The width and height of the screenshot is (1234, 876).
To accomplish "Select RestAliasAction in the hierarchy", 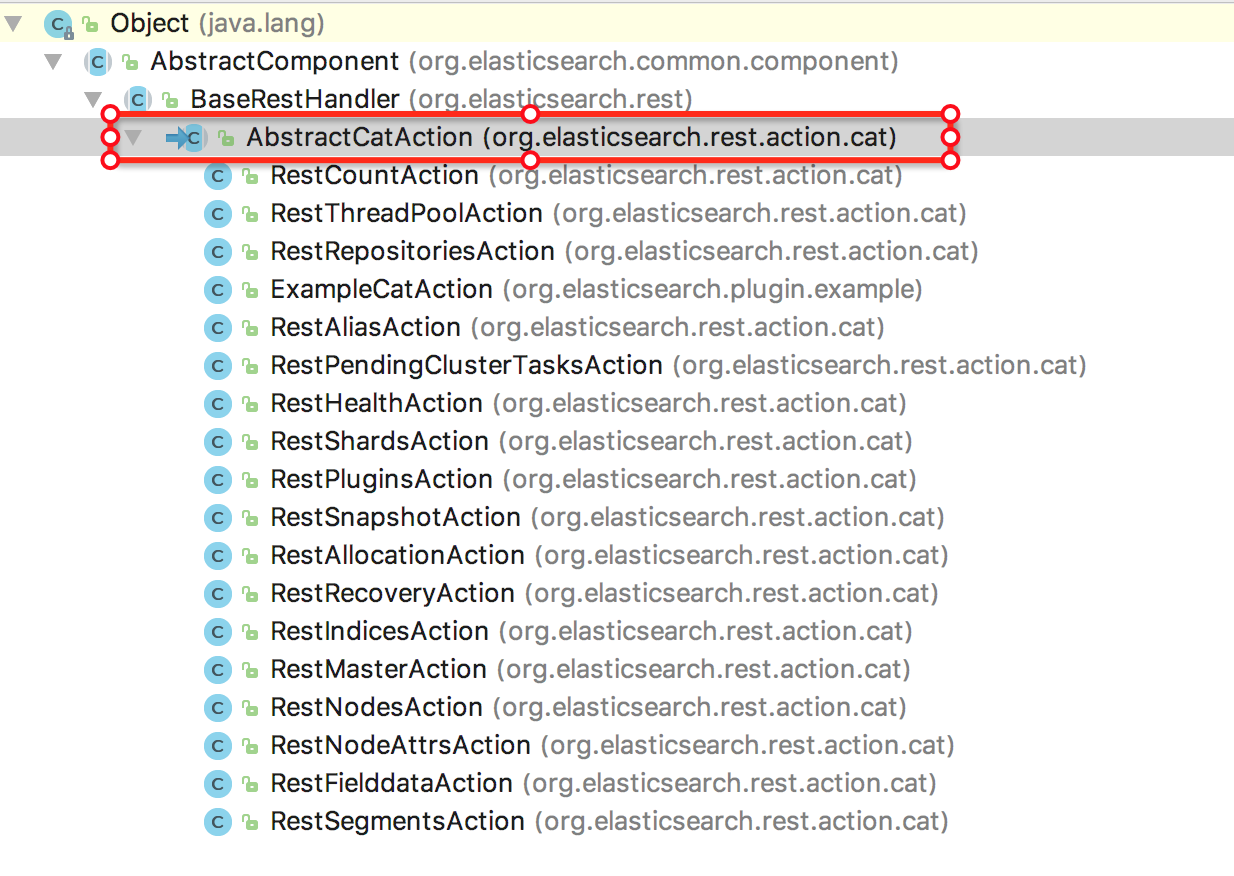I will 577,328.
